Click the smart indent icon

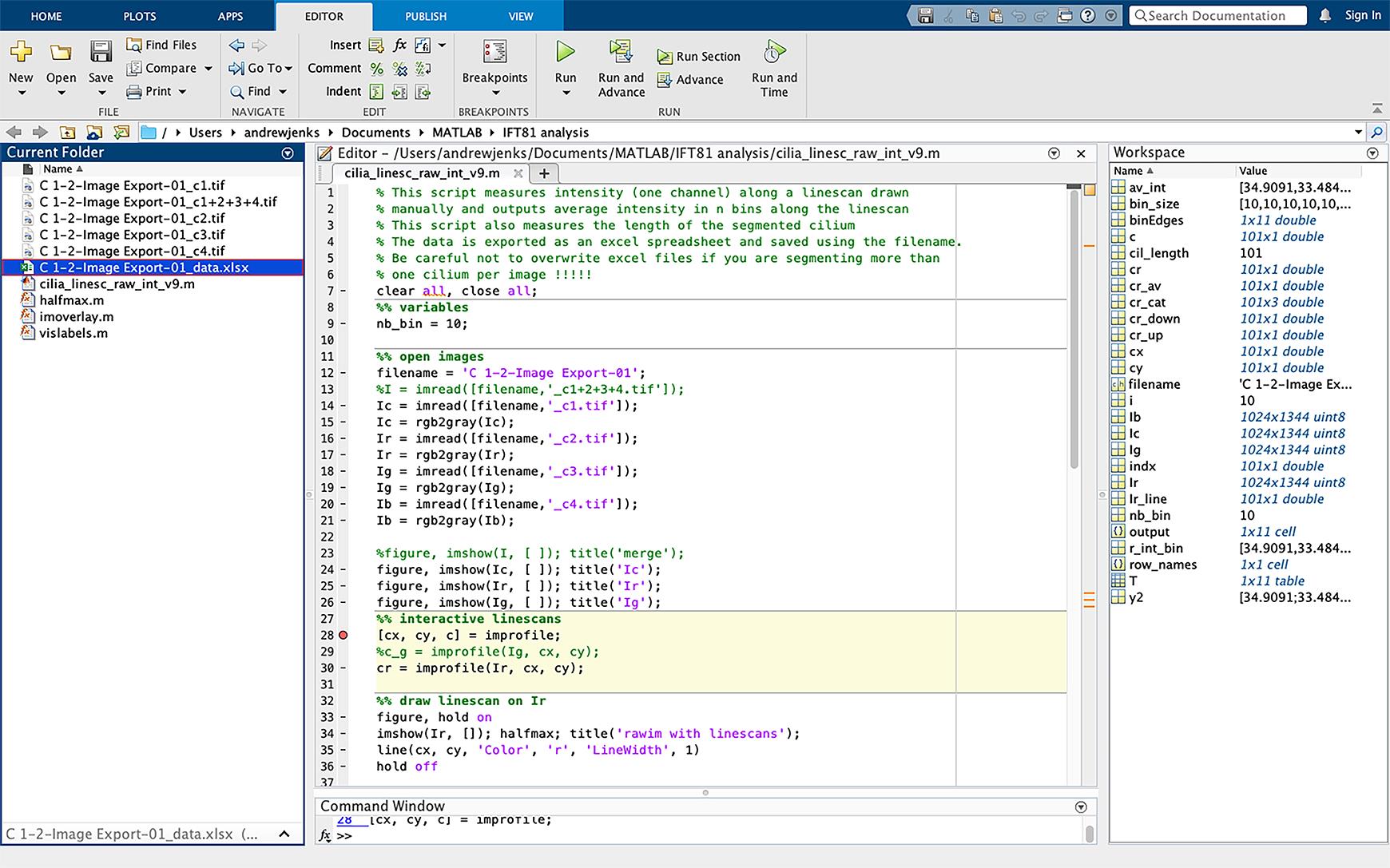tap(376, 92)
